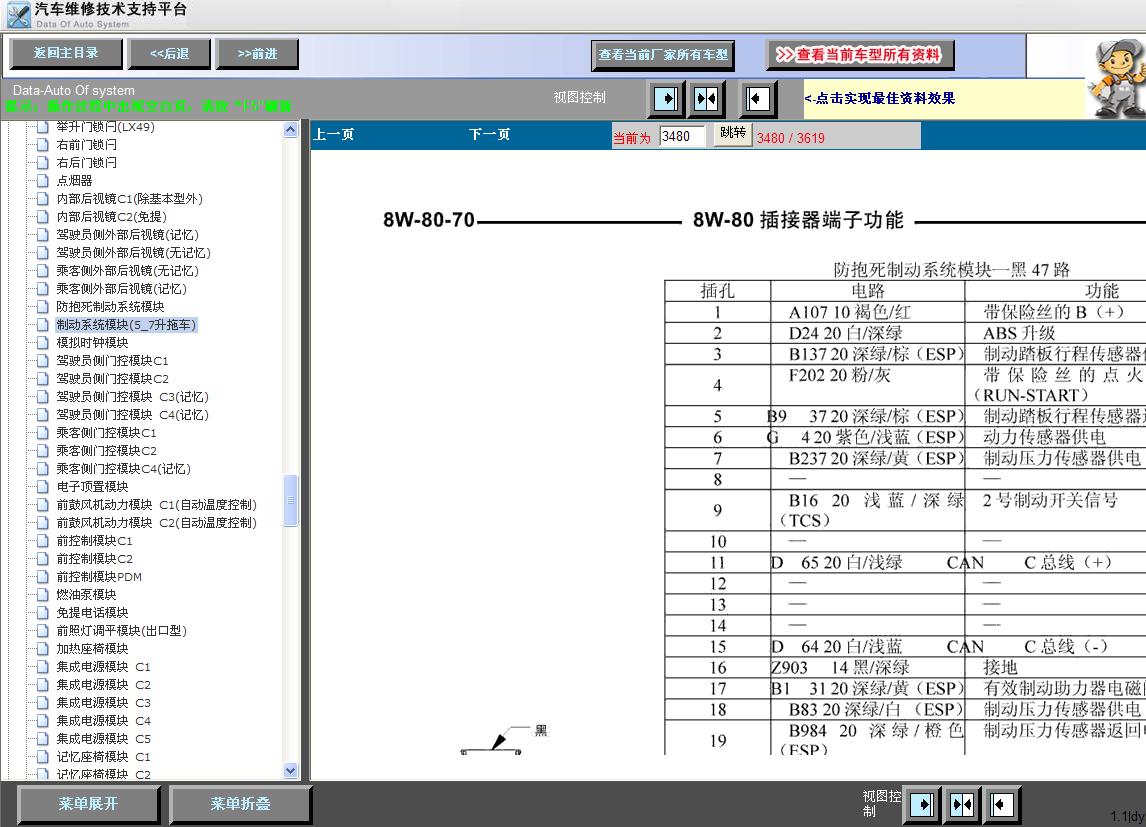The width and height of the screenshot is (1146, 827).
Task: Click the top collapse-left view control icon
Action: pos(757,99)
